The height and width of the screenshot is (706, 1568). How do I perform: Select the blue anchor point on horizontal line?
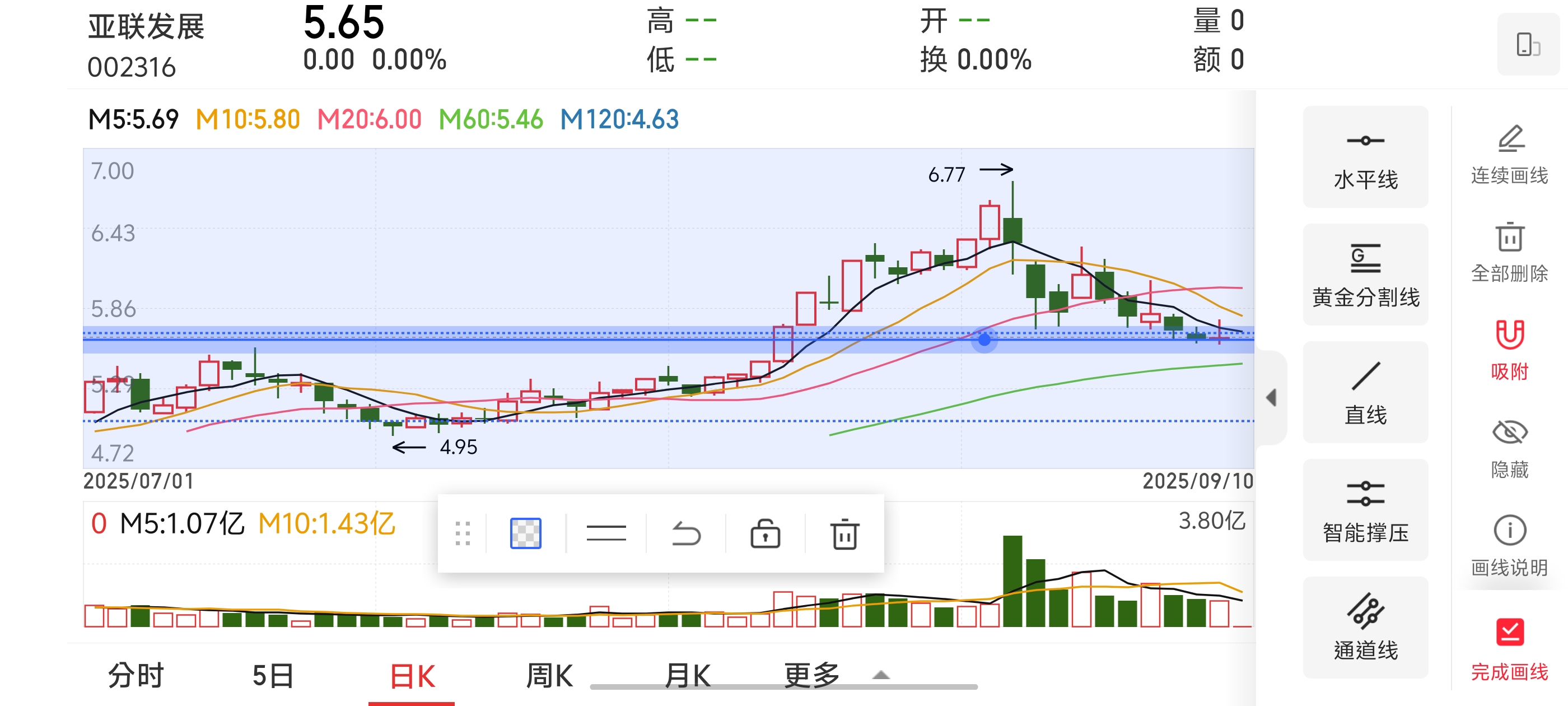click(x=984, y=340)
